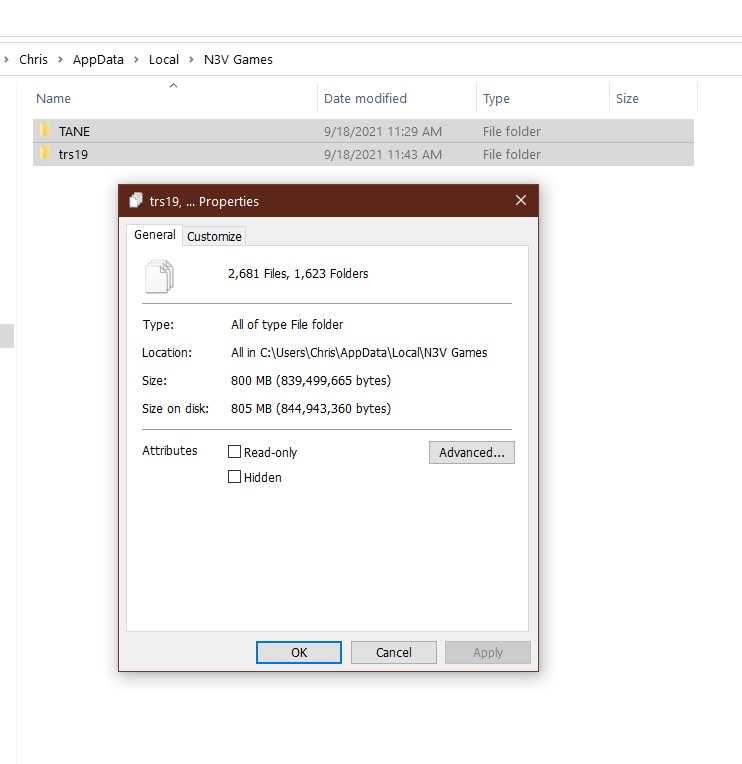Confirm with the OK button
Viewport: 742px width, 764px height.
[299, 652]
